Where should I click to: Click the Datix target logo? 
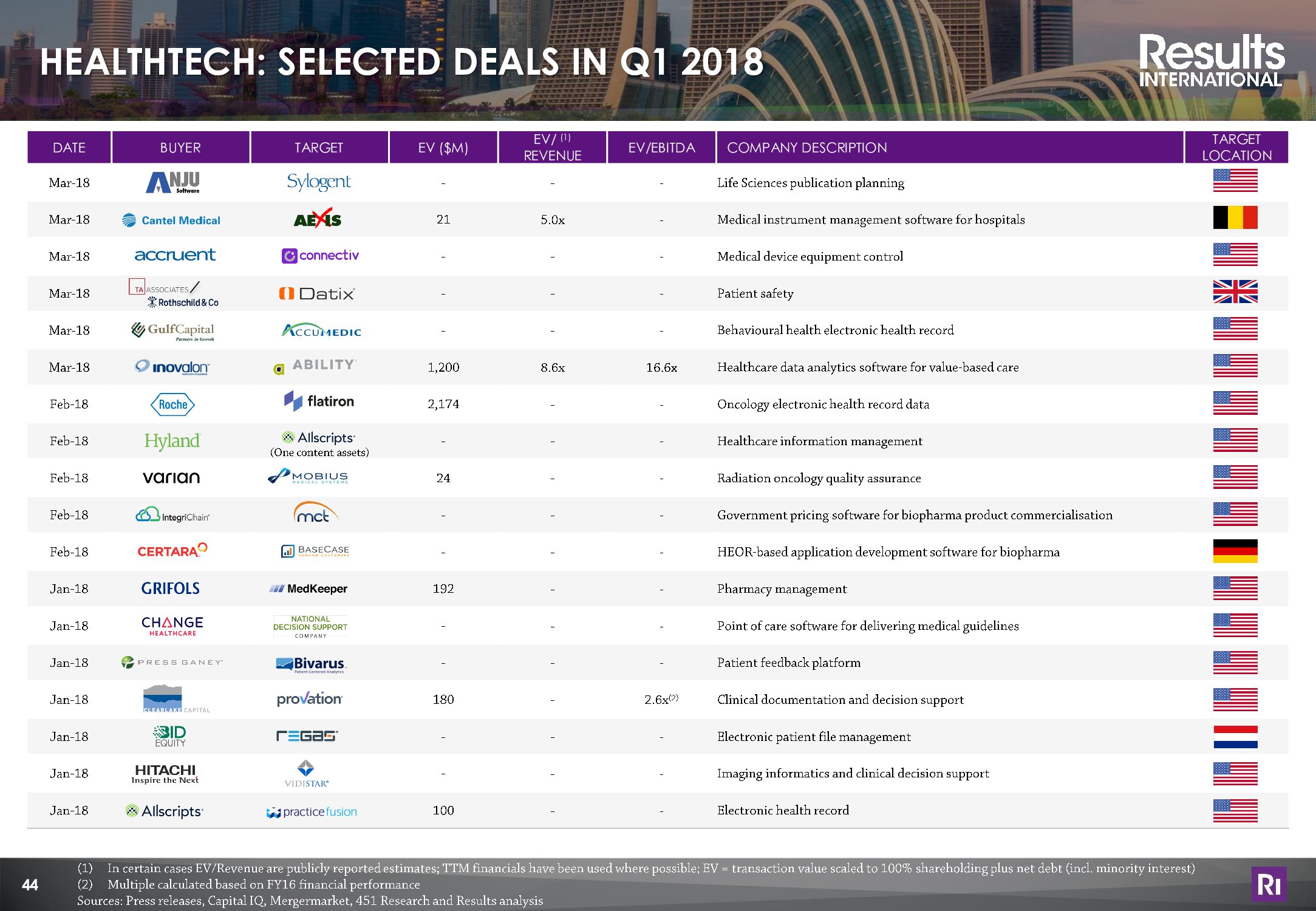tap(317, 294)
